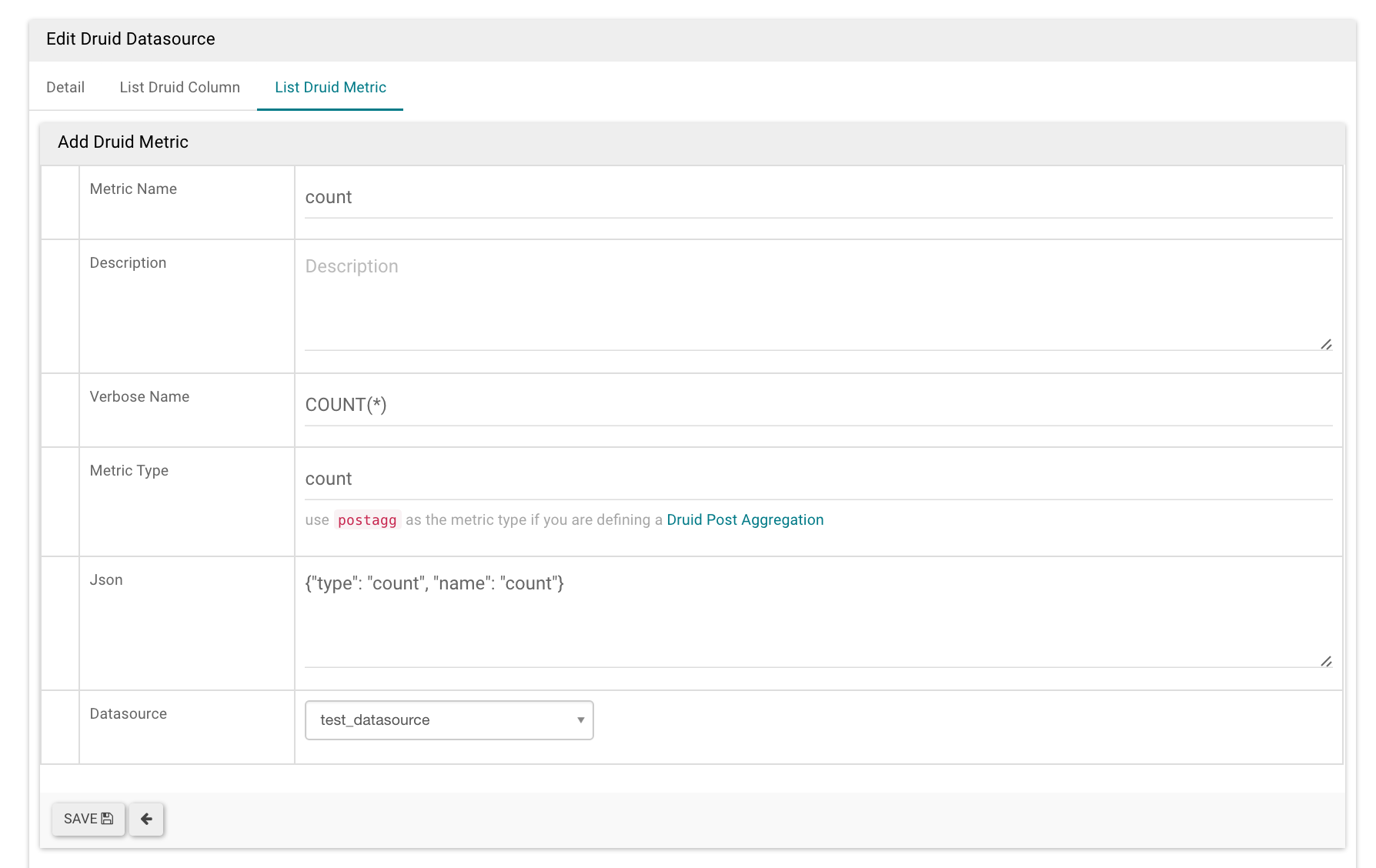Click the Edit Druid Datasource title
The image size is (1376, 868).
[131, 39]
